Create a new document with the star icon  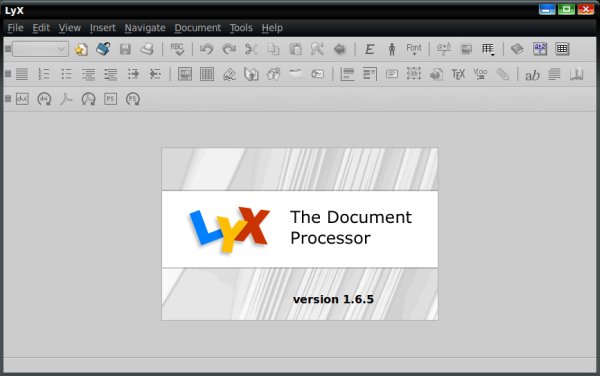click(x=81, y=49)
